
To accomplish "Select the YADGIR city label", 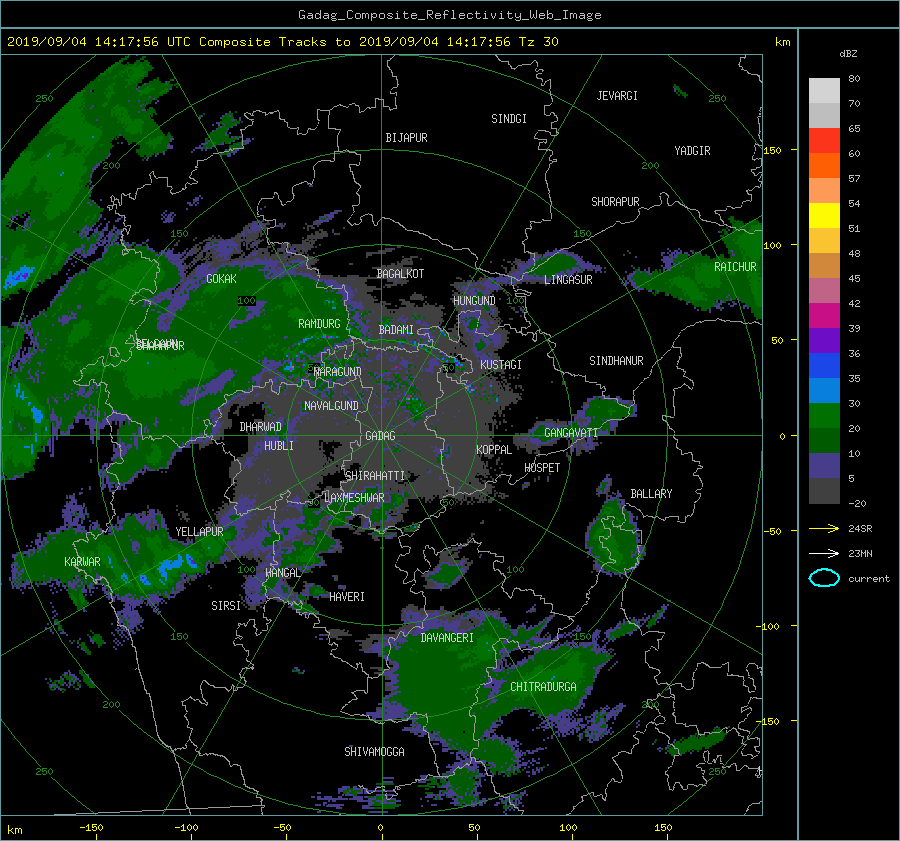I will click(692, 151).
